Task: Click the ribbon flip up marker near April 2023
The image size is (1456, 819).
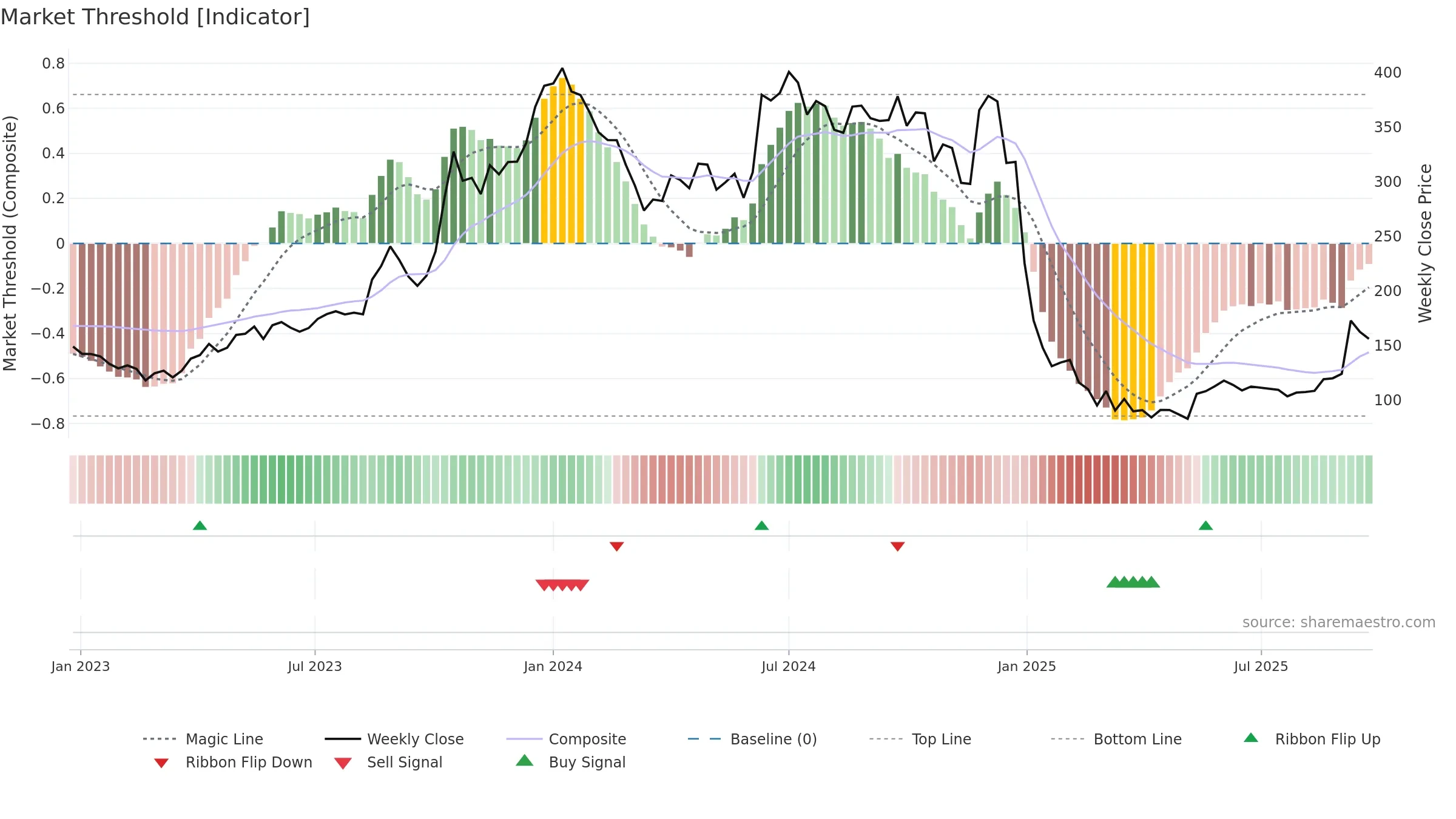Action: [x=200, y=525]
